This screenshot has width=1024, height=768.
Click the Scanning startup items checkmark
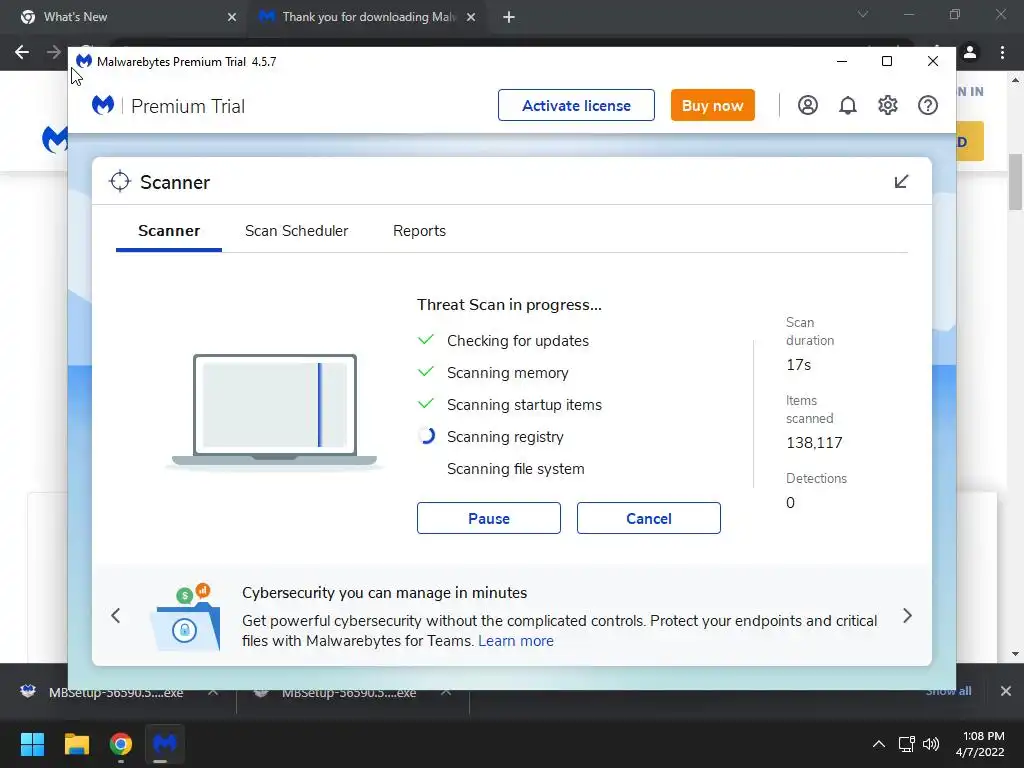click(x=426, y=404)
